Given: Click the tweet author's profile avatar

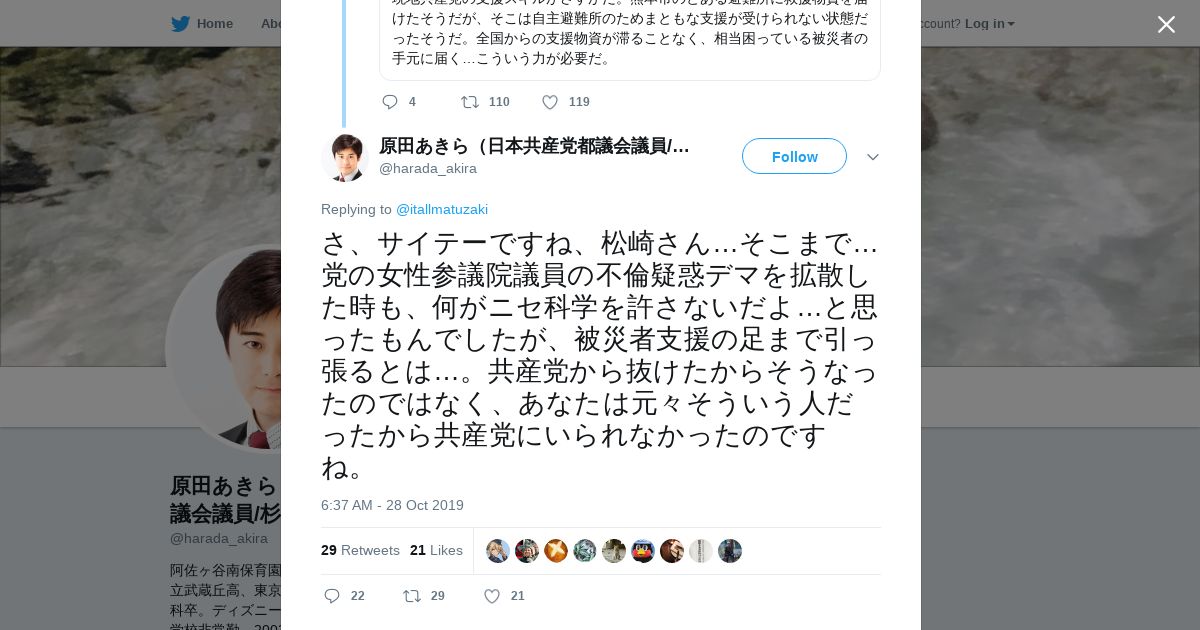Looking at the screenshot, I should (345, 157).
